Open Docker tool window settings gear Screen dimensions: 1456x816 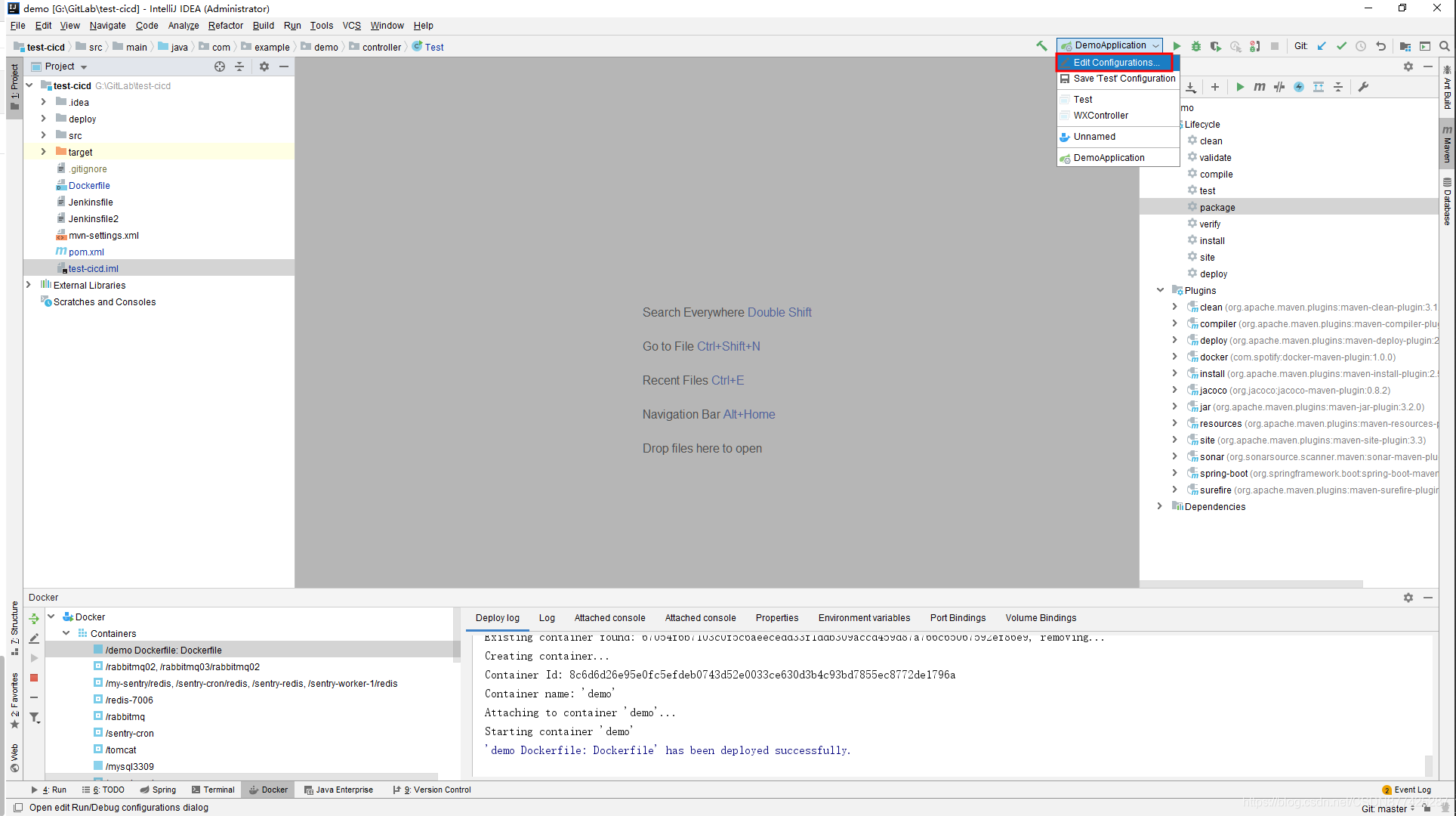1408,598
